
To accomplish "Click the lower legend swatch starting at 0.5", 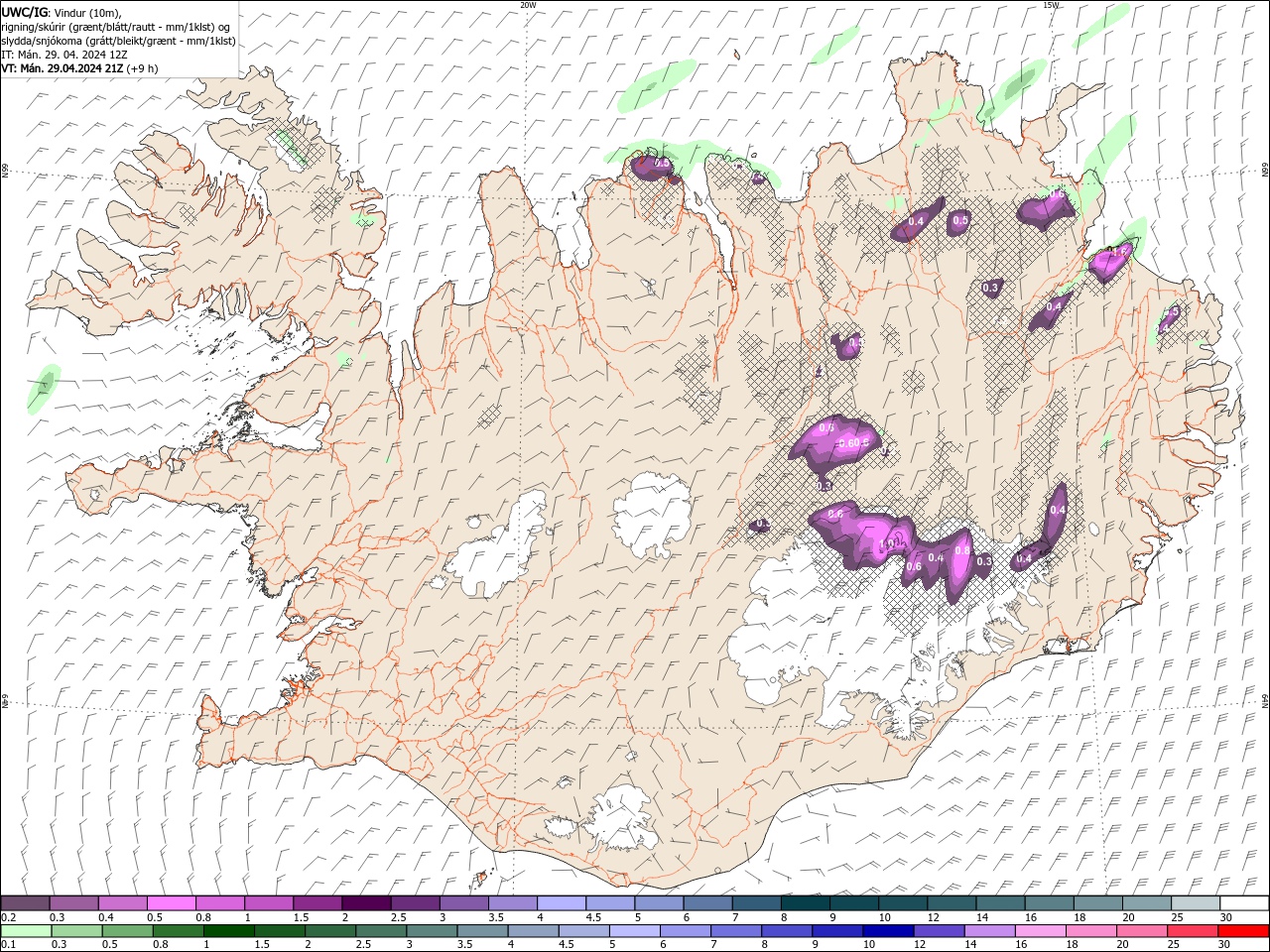I will (x=127, y=931).
